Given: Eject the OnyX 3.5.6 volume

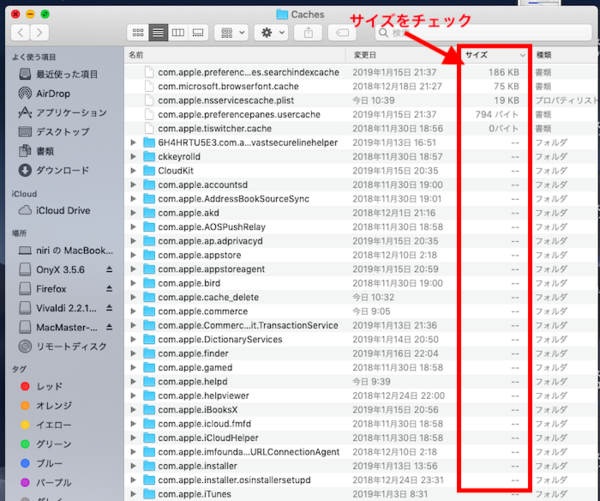Looking at the screenshot, I should 109,269.
